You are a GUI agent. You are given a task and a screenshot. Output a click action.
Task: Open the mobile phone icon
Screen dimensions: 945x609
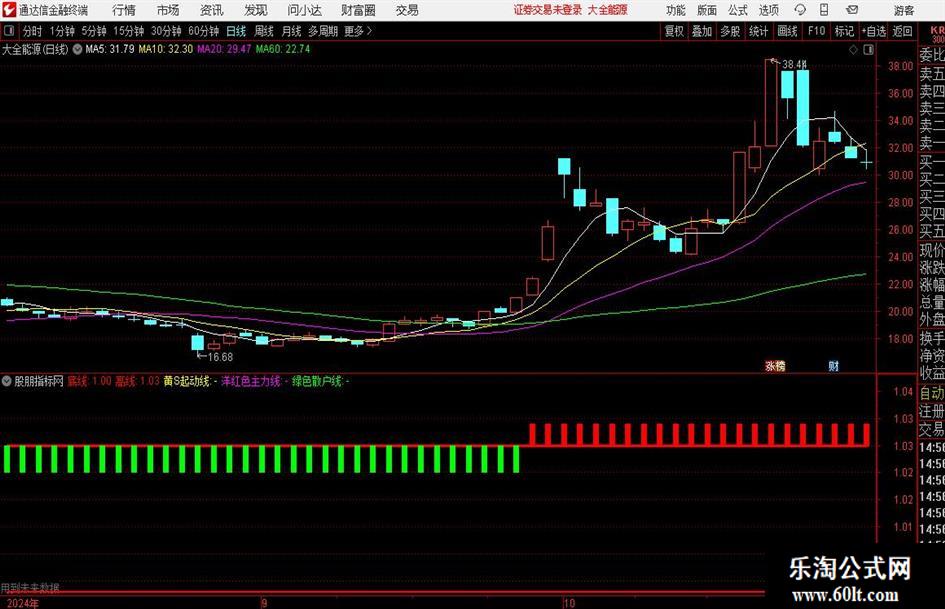pos(824,10)
